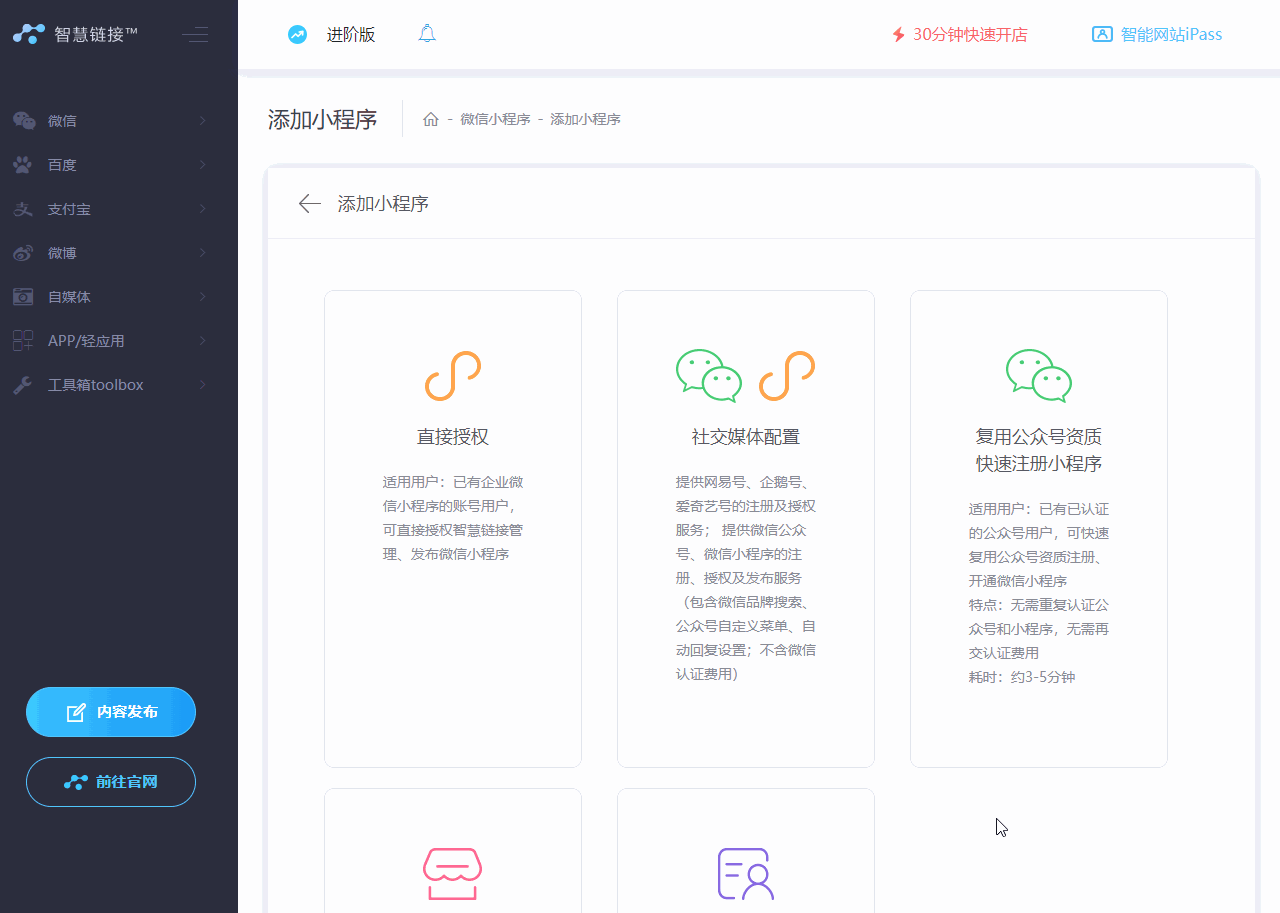Expand the 微博 menu chevron

click(203, 253)
